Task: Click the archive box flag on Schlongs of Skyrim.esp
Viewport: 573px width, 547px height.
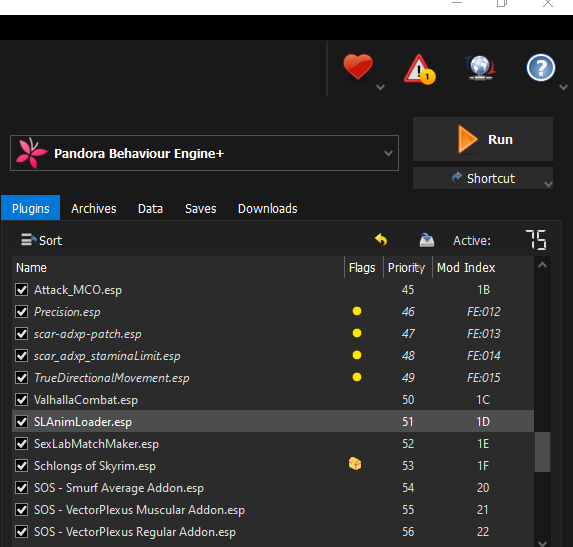Action: pyautogui.click(x=355, y=464)
